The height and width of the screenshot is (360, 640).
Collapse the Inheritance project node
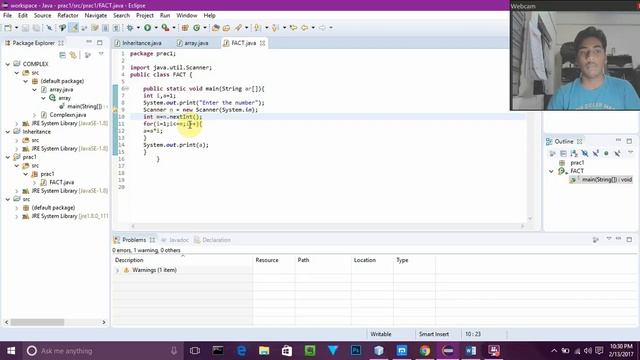[x=8, y=132]
